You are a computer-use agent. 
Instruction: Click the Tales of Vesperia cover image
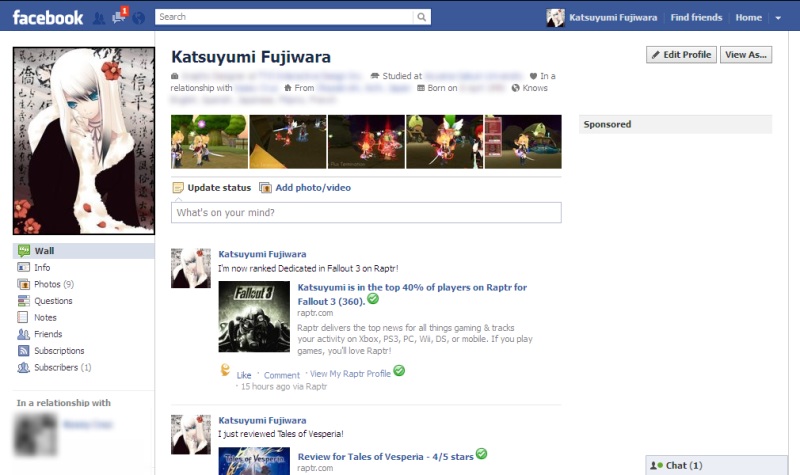click(254, 461)
